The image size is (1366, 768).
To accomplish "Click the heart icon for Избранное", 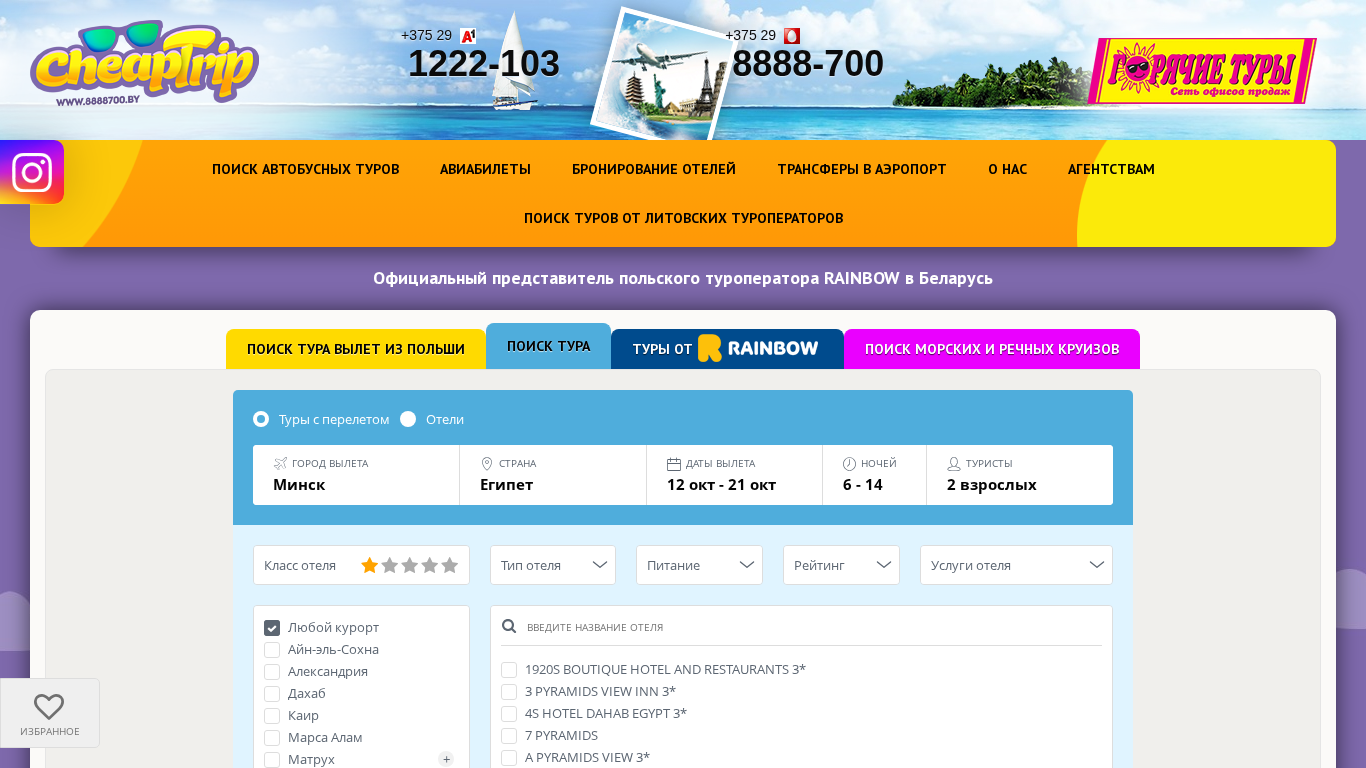I will (x=49, y=707).
